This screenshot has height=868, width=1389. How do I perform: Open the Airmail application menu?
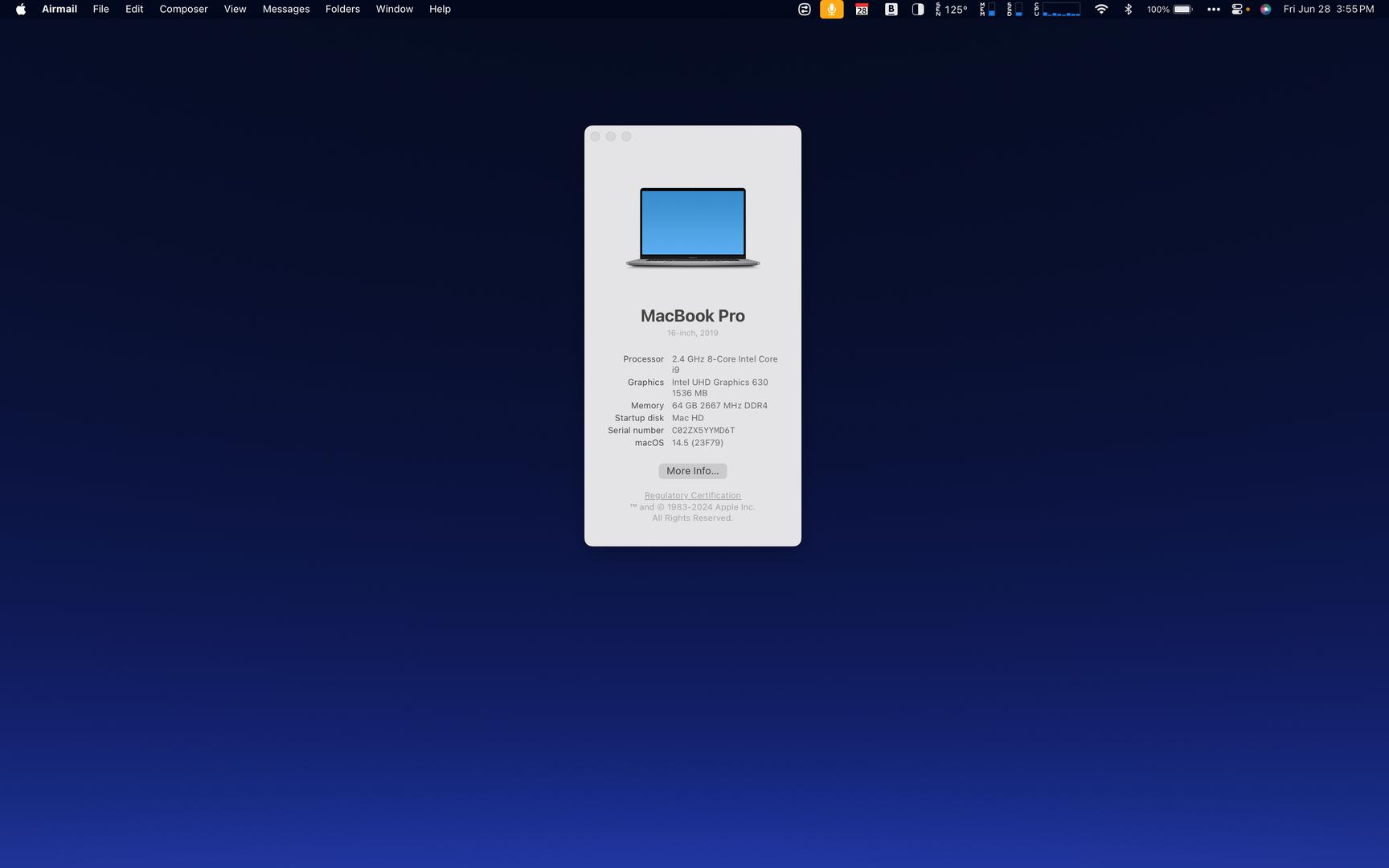pos(59,9)
